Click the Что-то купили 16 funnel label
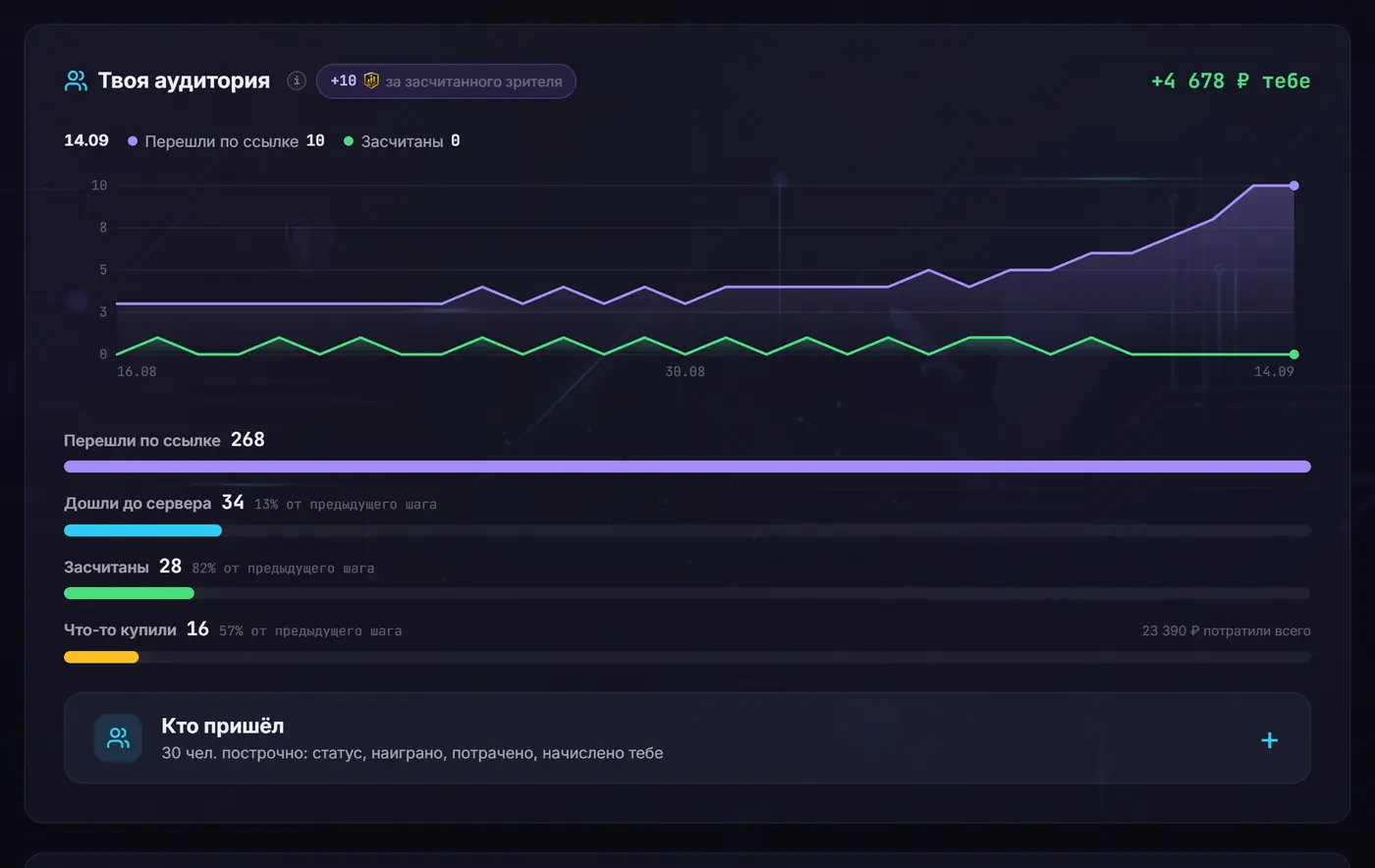1375x868 pixels. (x=137, y=629)
